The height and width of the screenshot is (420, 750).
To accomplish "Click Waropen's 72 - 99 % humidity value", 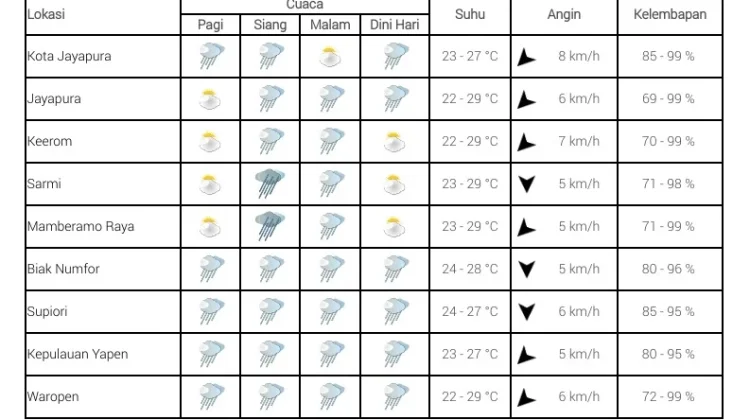I will (668, 397).
